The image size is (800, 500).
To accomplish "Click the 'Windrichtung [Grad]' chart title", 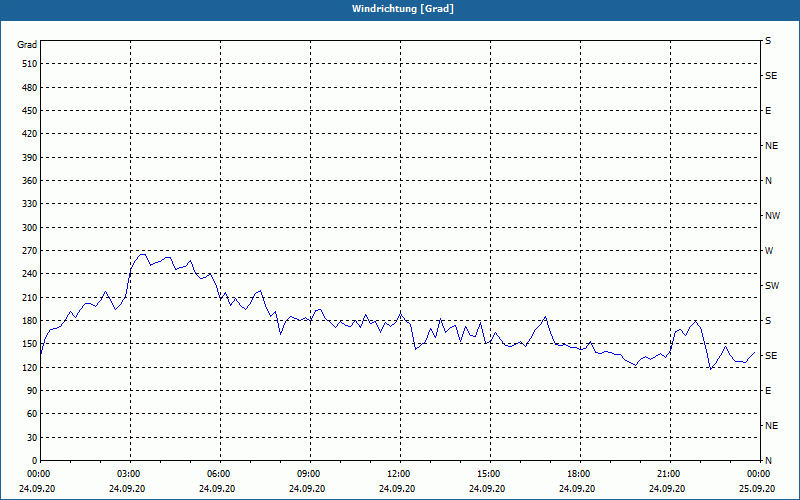I will pos(403,9).
